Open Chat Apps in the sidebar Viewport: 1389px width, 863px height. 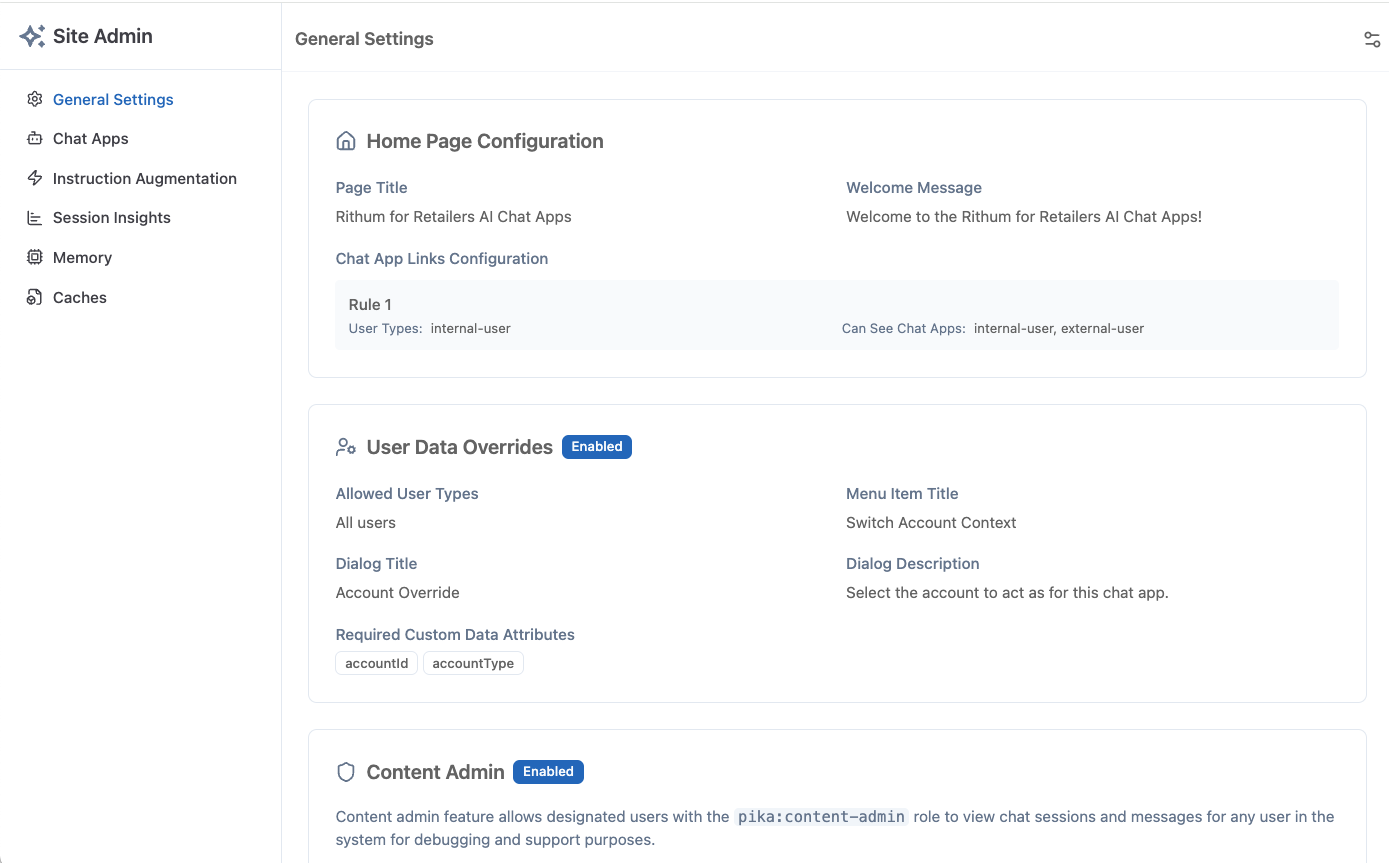tap(91, 139)
